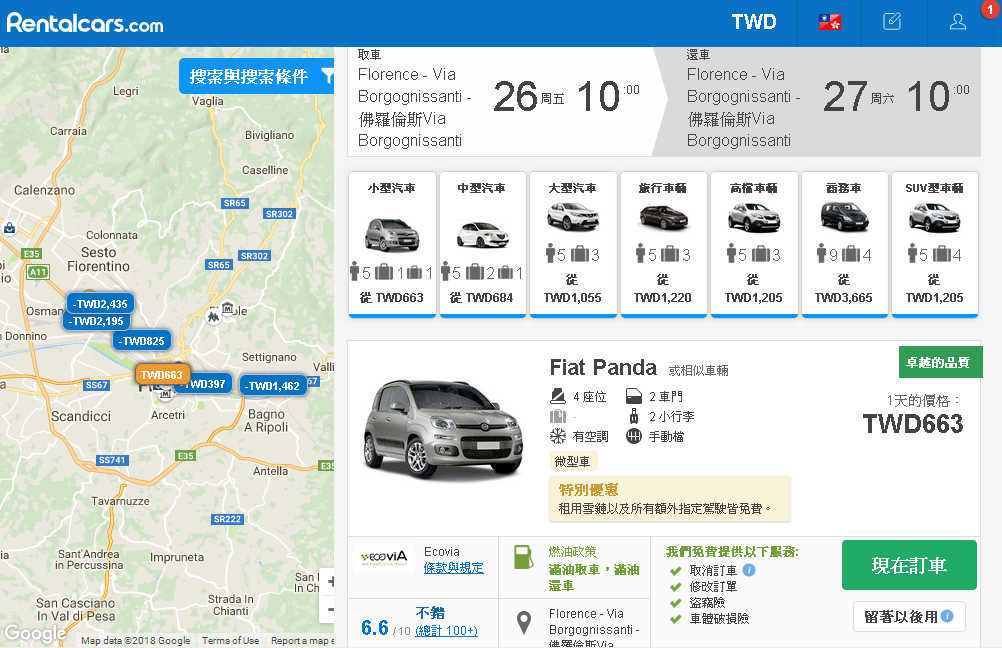
Task: Click the Ecovia supplier logo
Action: [x=384, y=557]
